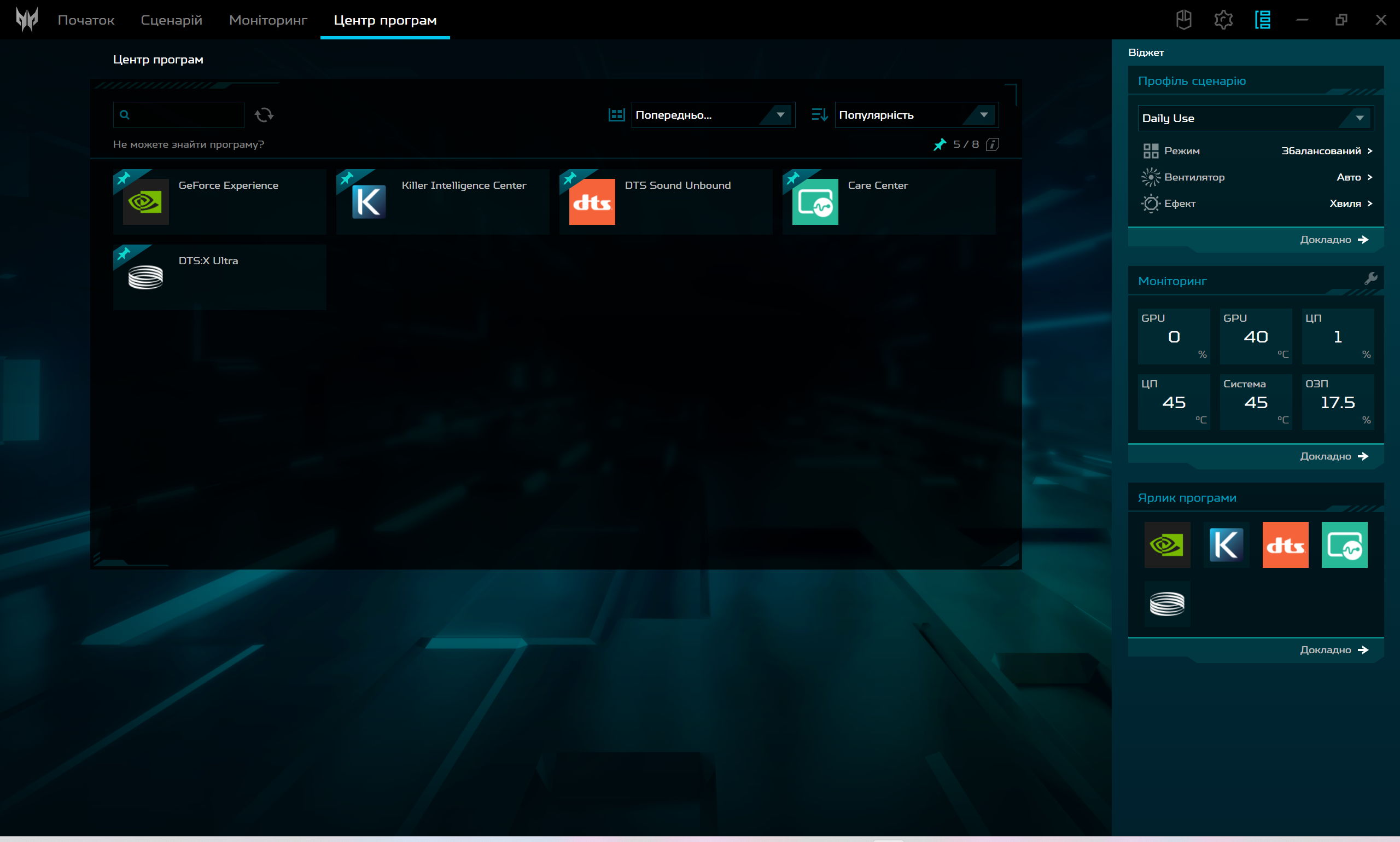Open settings gear icon in title bar
Image resolution: width=1400 pixels, height=842 pixels.
[x=1223, y=20]
